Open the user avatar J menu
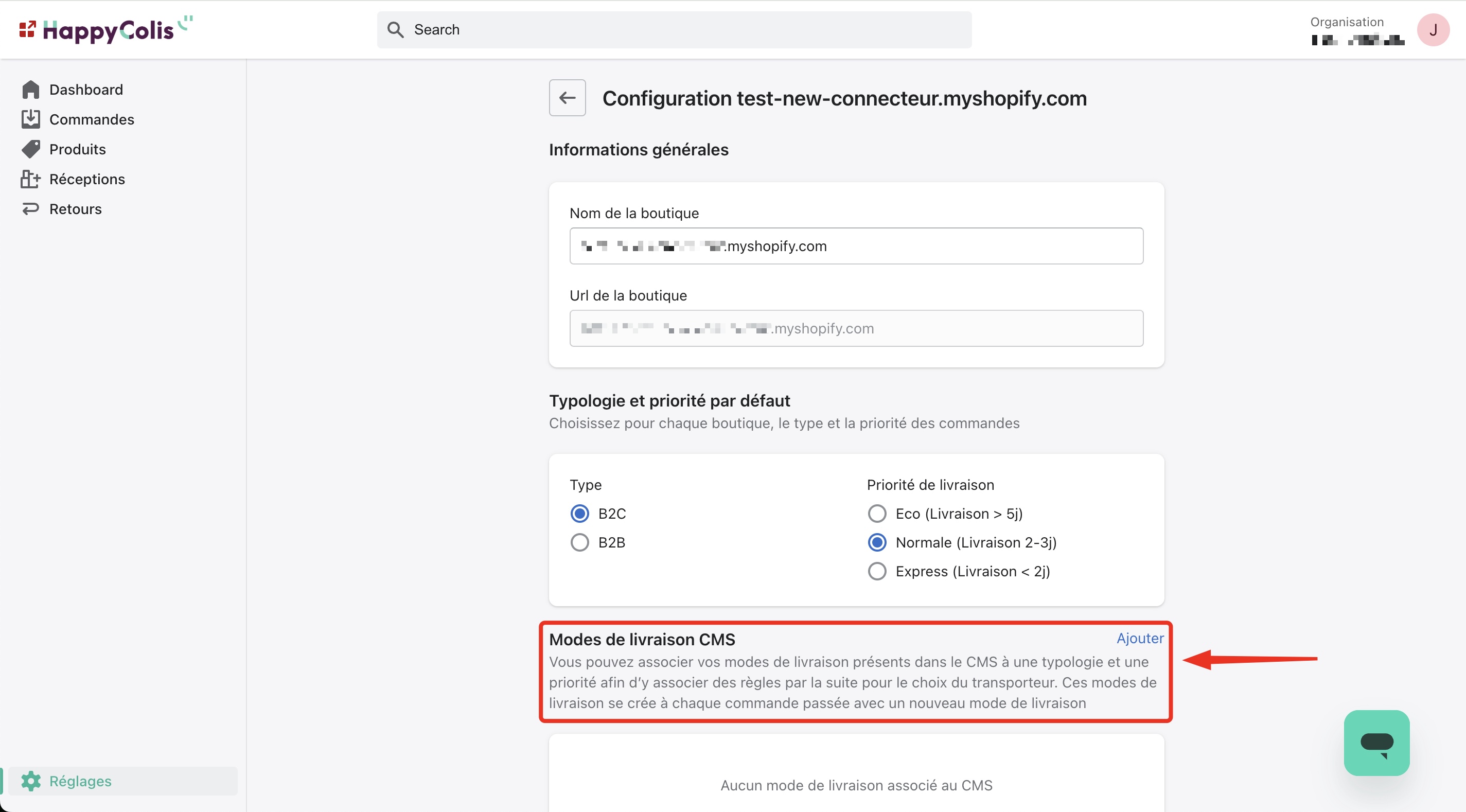1466x812 pixels. [x=1433, y=30]
